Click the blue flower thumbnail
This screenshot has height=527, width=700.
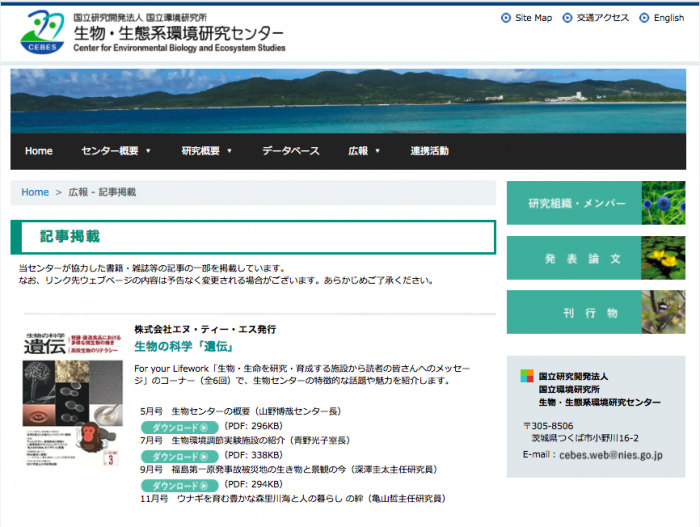[x=663, y=203]
